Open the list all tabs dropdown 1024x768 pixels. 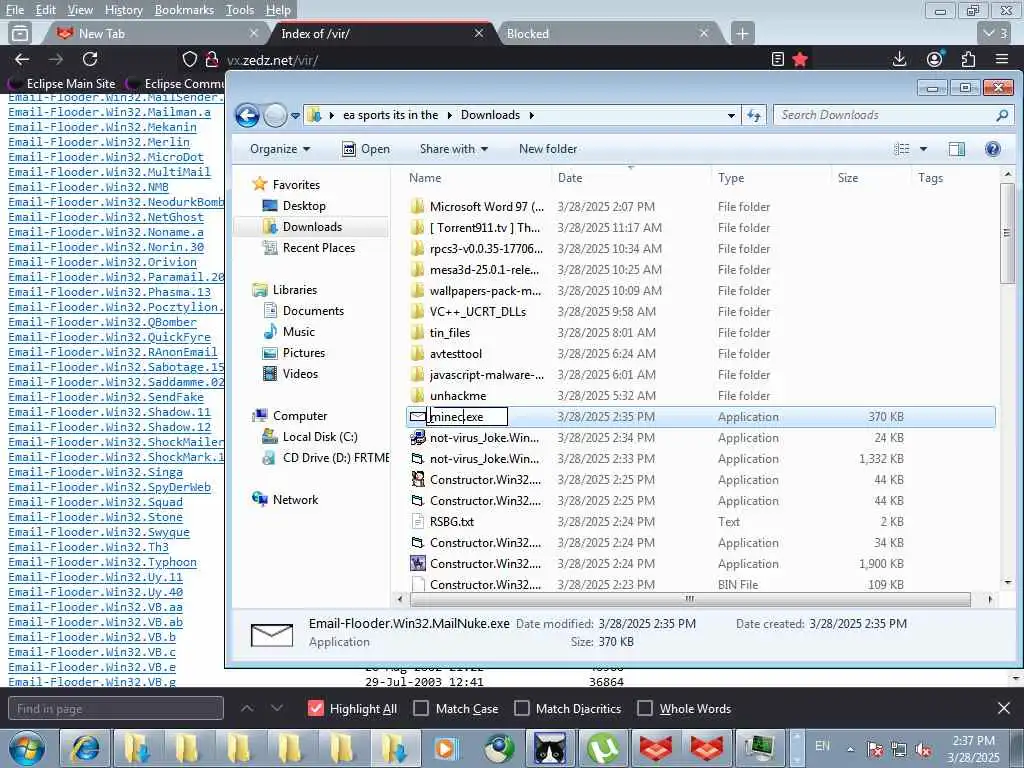[x=995, y=33]
